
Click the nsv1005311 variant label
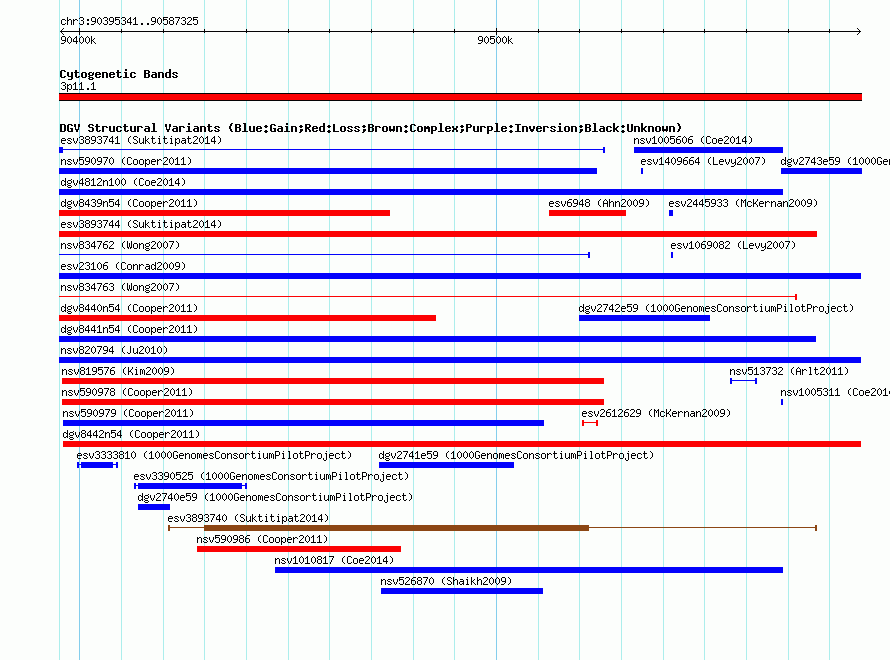[x=834, y=392]
